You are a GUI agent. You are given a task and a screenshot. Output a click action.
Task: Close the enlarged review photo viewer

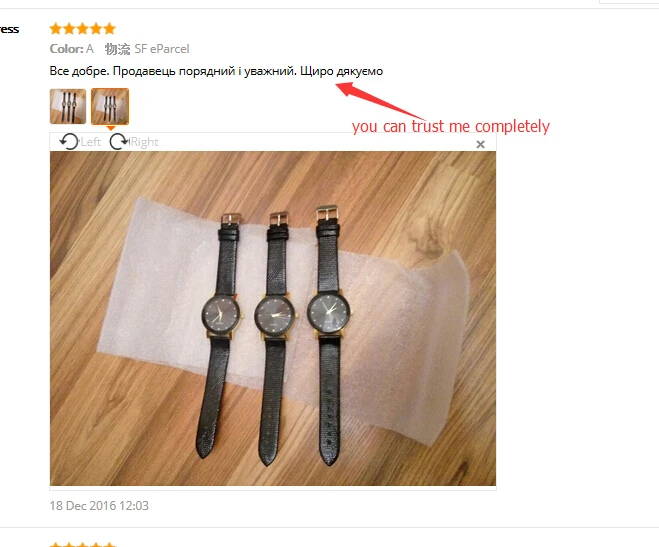(x=480, y=145)
